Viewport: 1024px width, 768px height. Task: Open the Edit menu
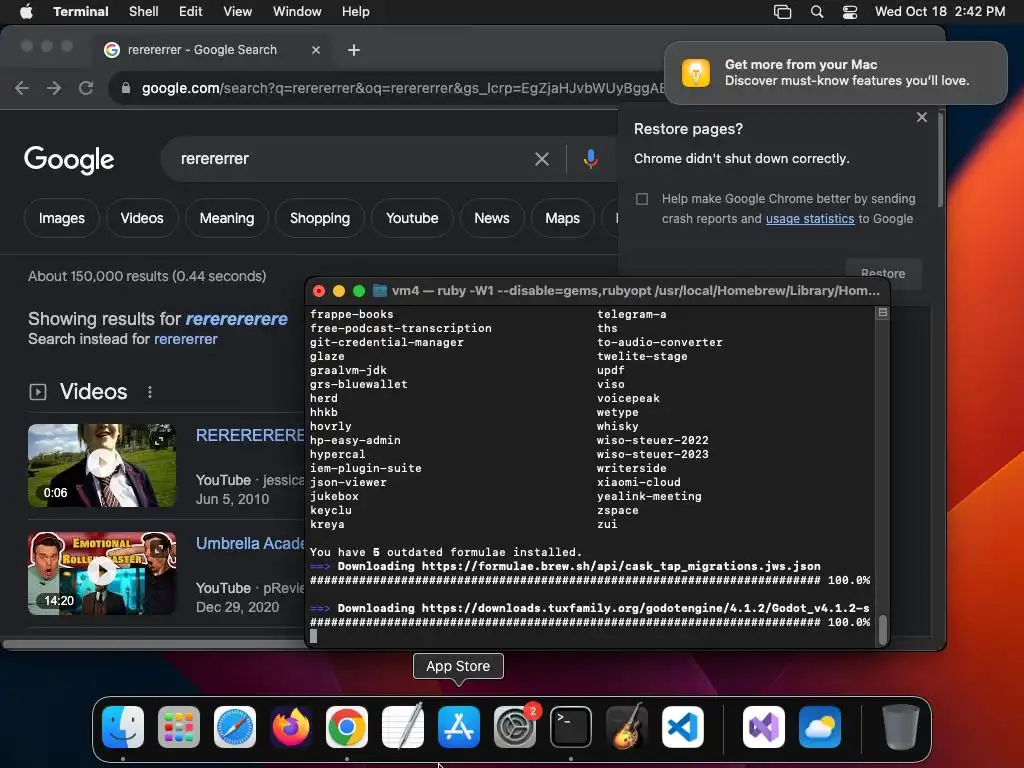(x=190, y=11)
